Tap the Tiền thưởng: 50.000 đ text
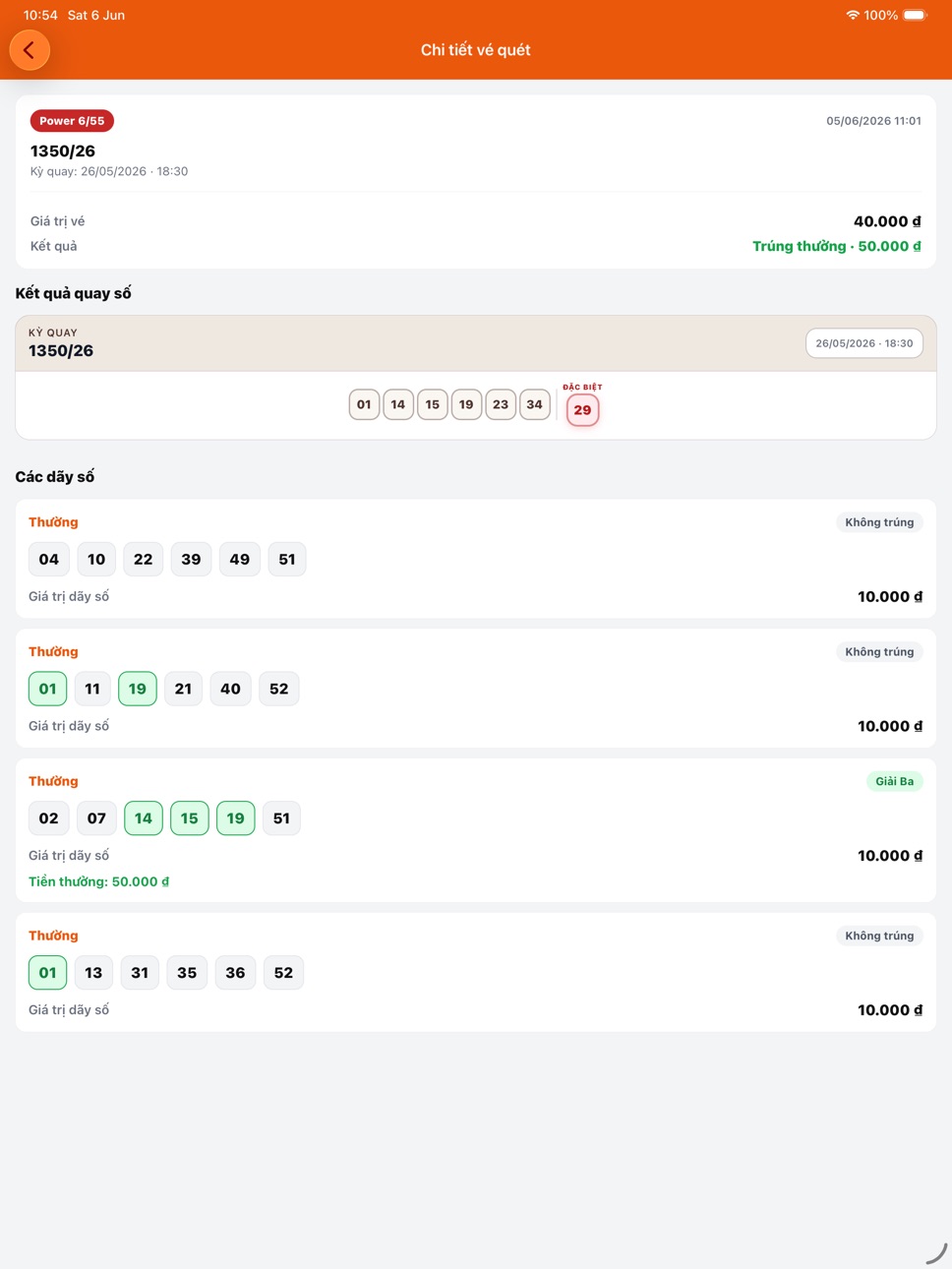The image size is (952, 1269). coord(98,881)
